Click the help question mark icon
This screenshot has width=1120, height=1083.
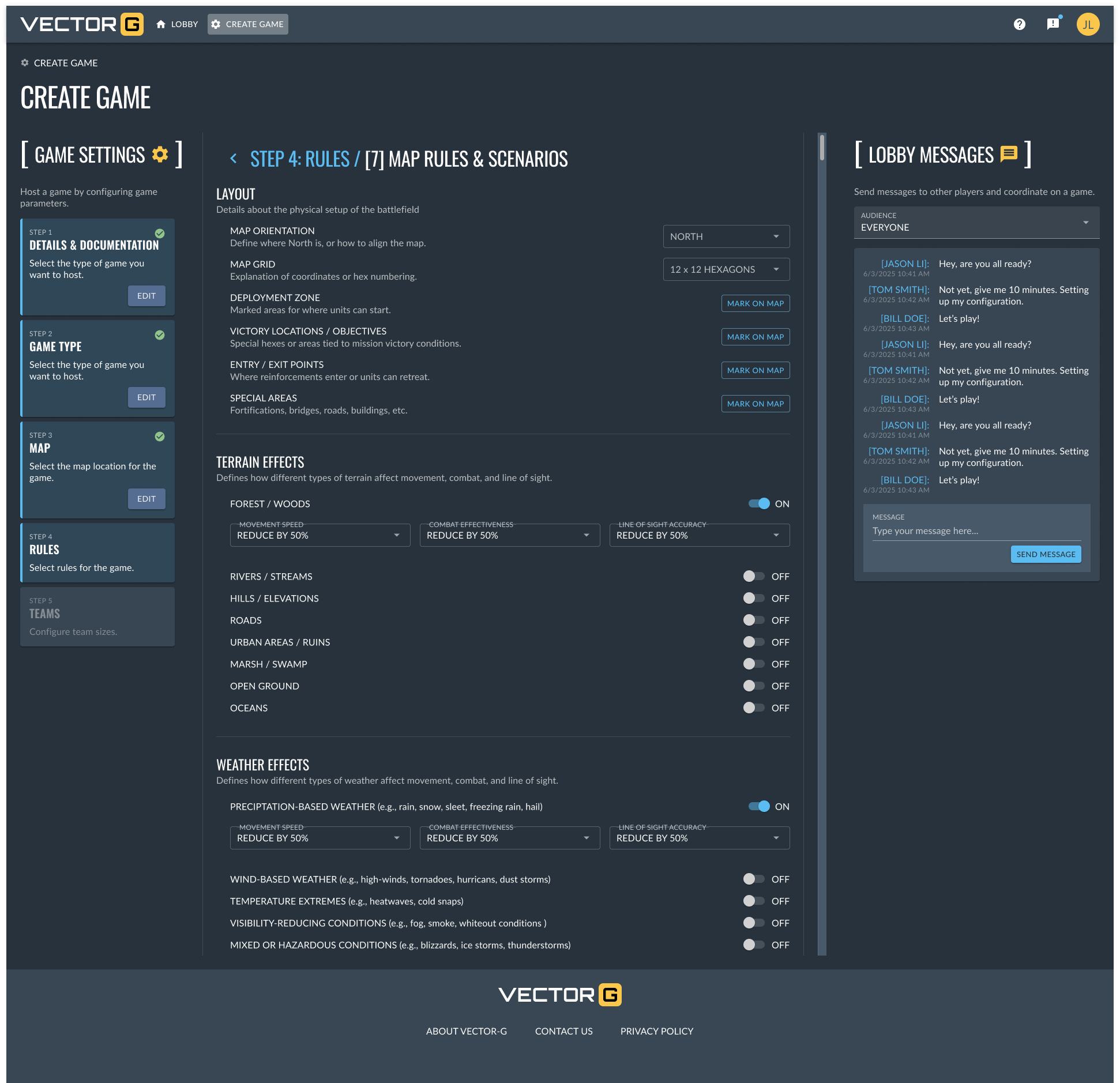coord(1019,24)
